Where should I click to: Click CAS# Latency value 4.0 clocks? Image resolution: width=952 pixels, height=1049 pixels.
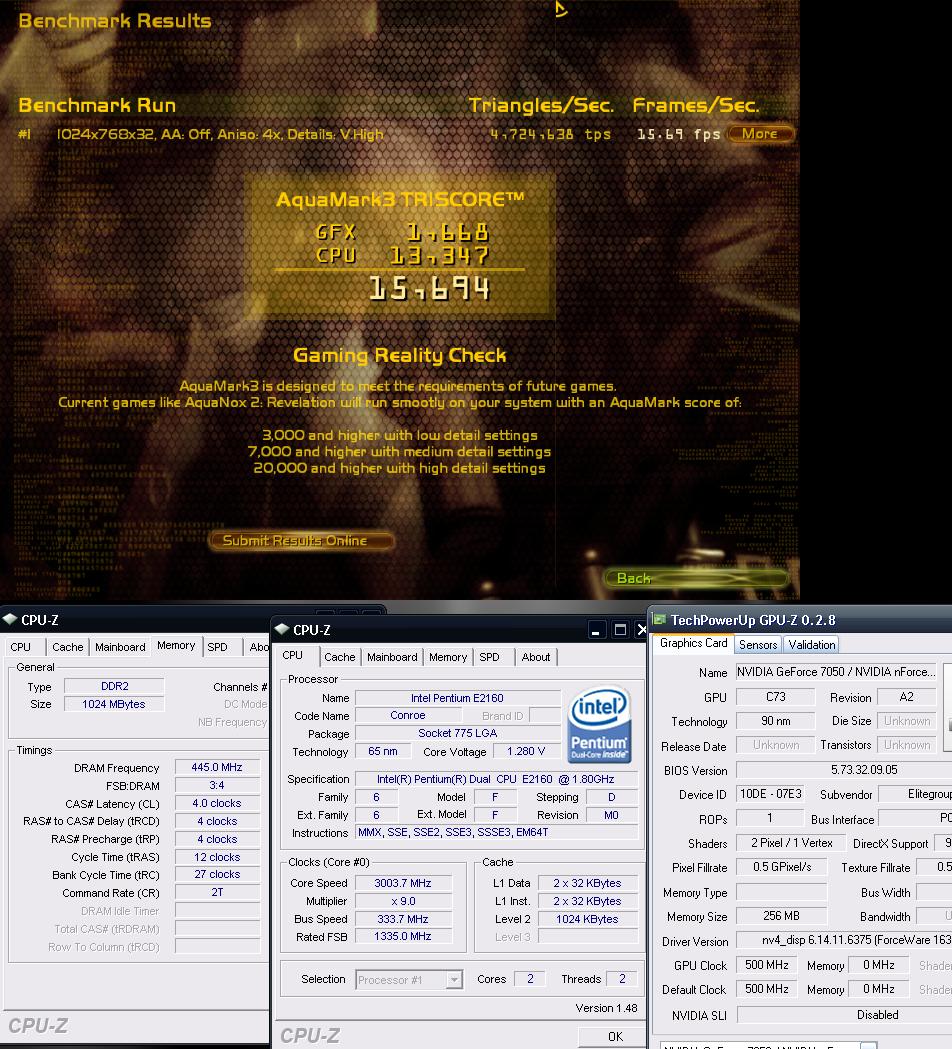pyautogui.click(x=217, y=803)
